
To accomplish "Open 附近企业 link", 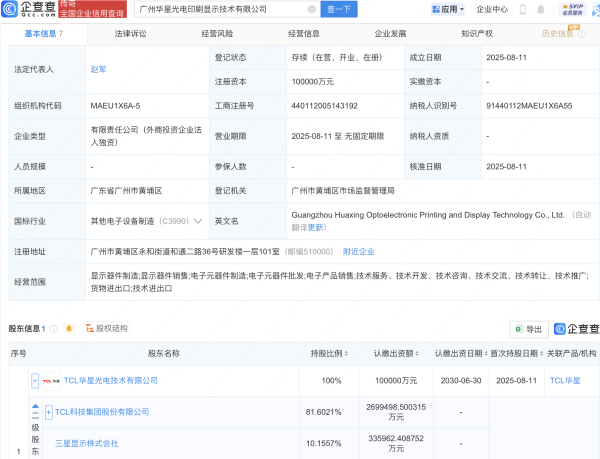I will 358,251.
